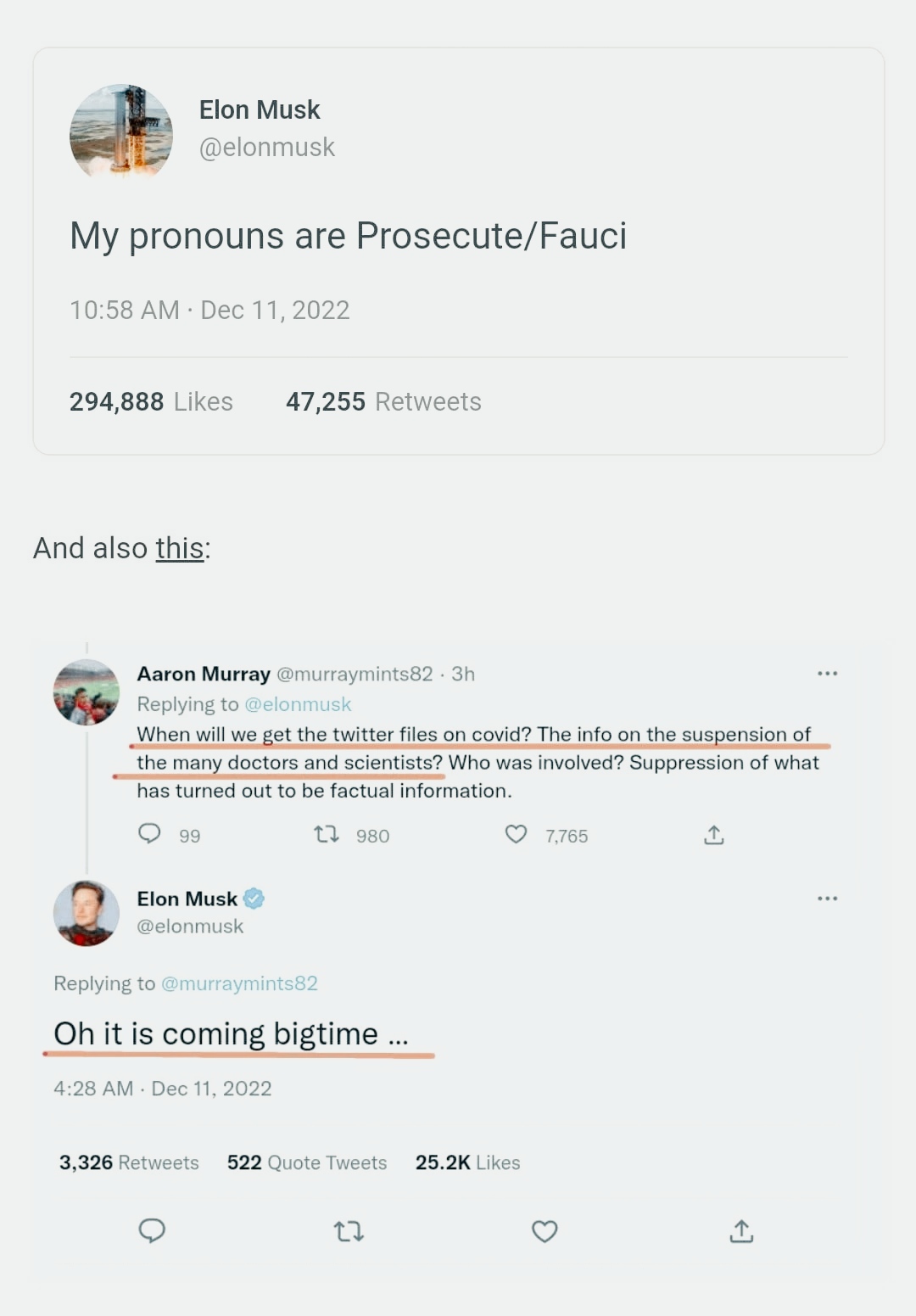Retweet Aaron Murray's tweet
916x1316 pixels.
point(327,835)
